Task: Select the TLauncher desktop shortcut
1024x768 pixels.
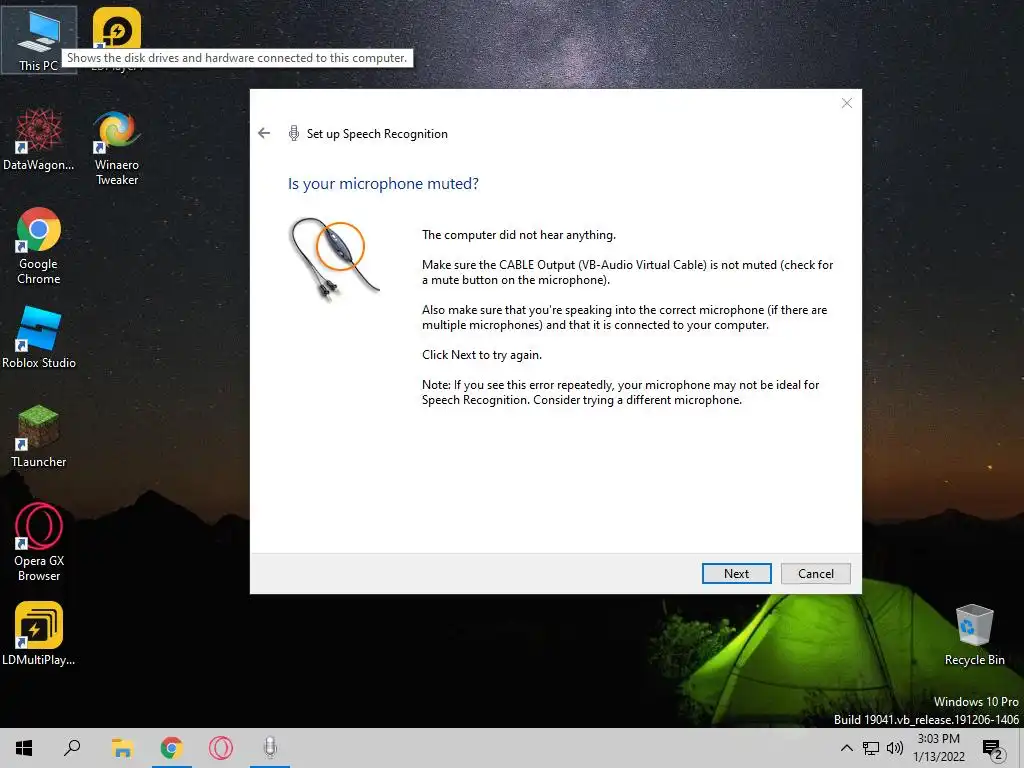Action: pos(39,436)
